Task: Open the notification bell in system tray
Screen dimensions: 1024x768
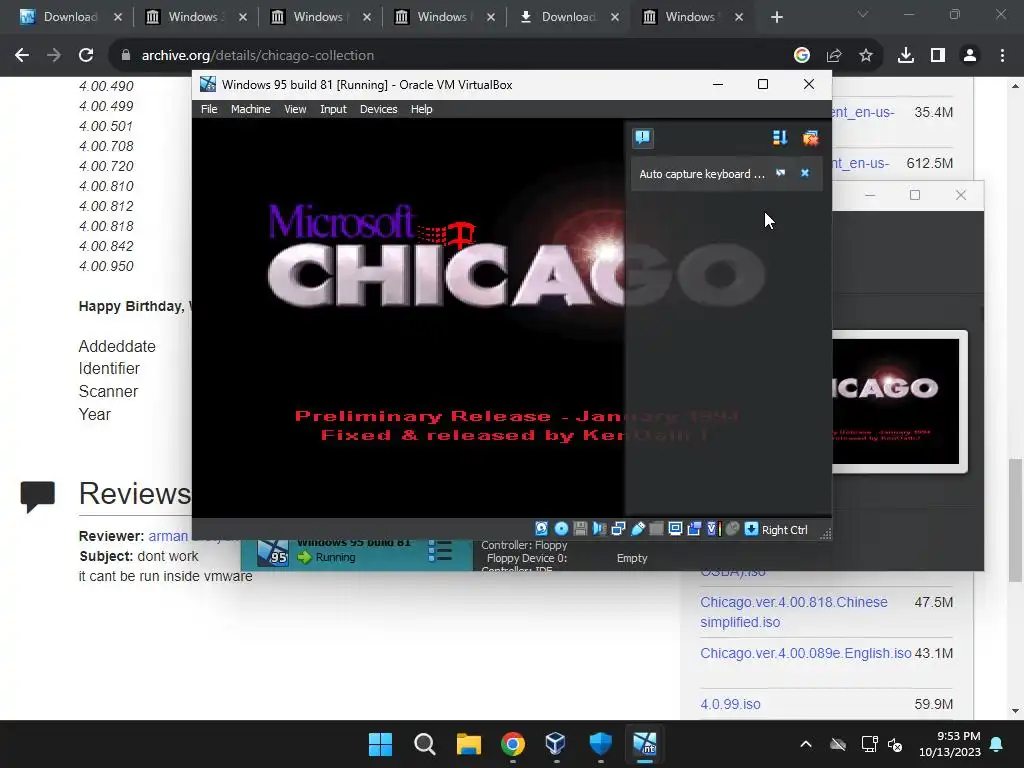Action: pyautogui.click(x=997, y=744)
